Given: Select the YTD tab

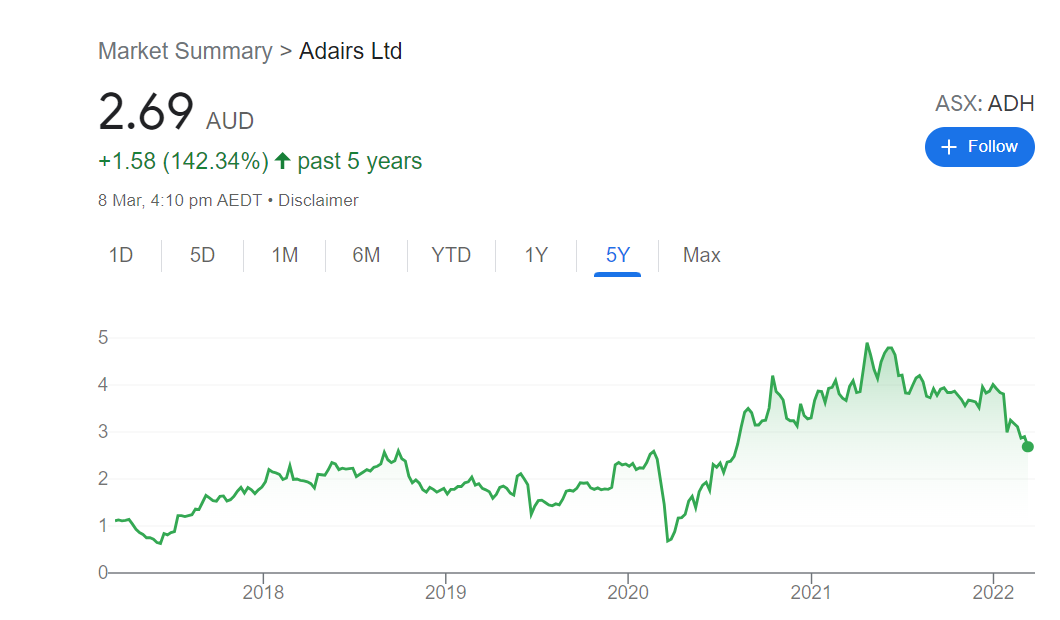Looking at the screenshot, I should 451,255.
